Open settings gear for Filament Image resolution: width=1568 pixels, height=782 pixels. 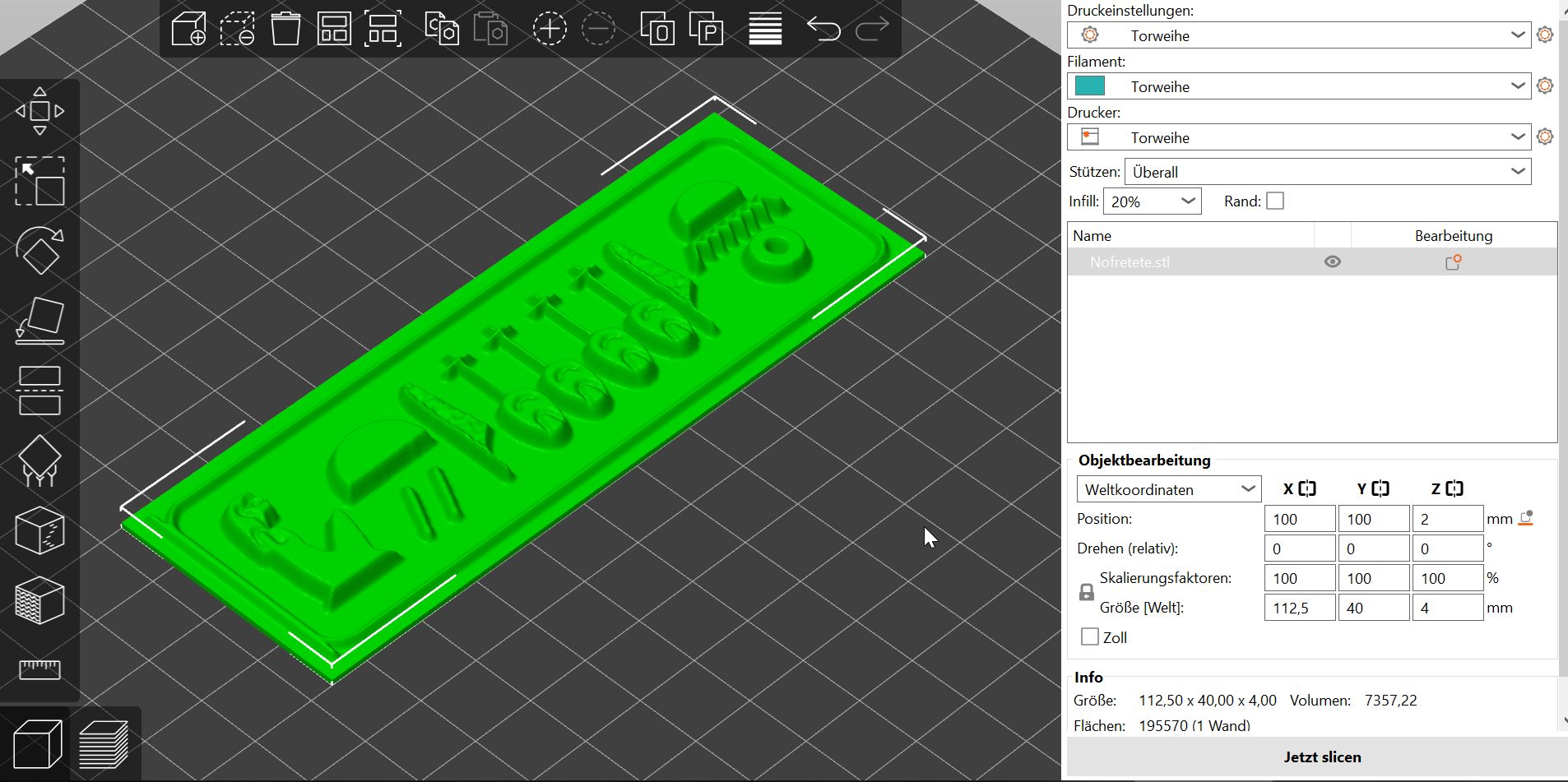click(1545, 86)
